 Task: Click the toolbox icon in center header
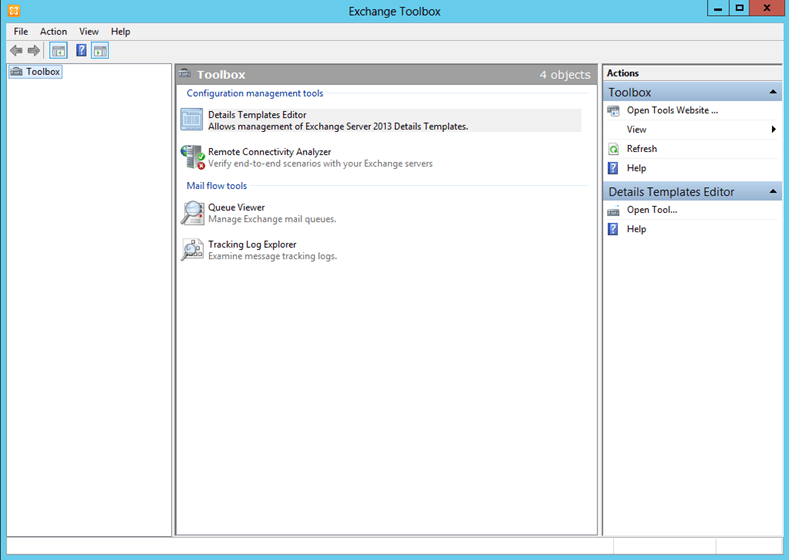[185, 73]
